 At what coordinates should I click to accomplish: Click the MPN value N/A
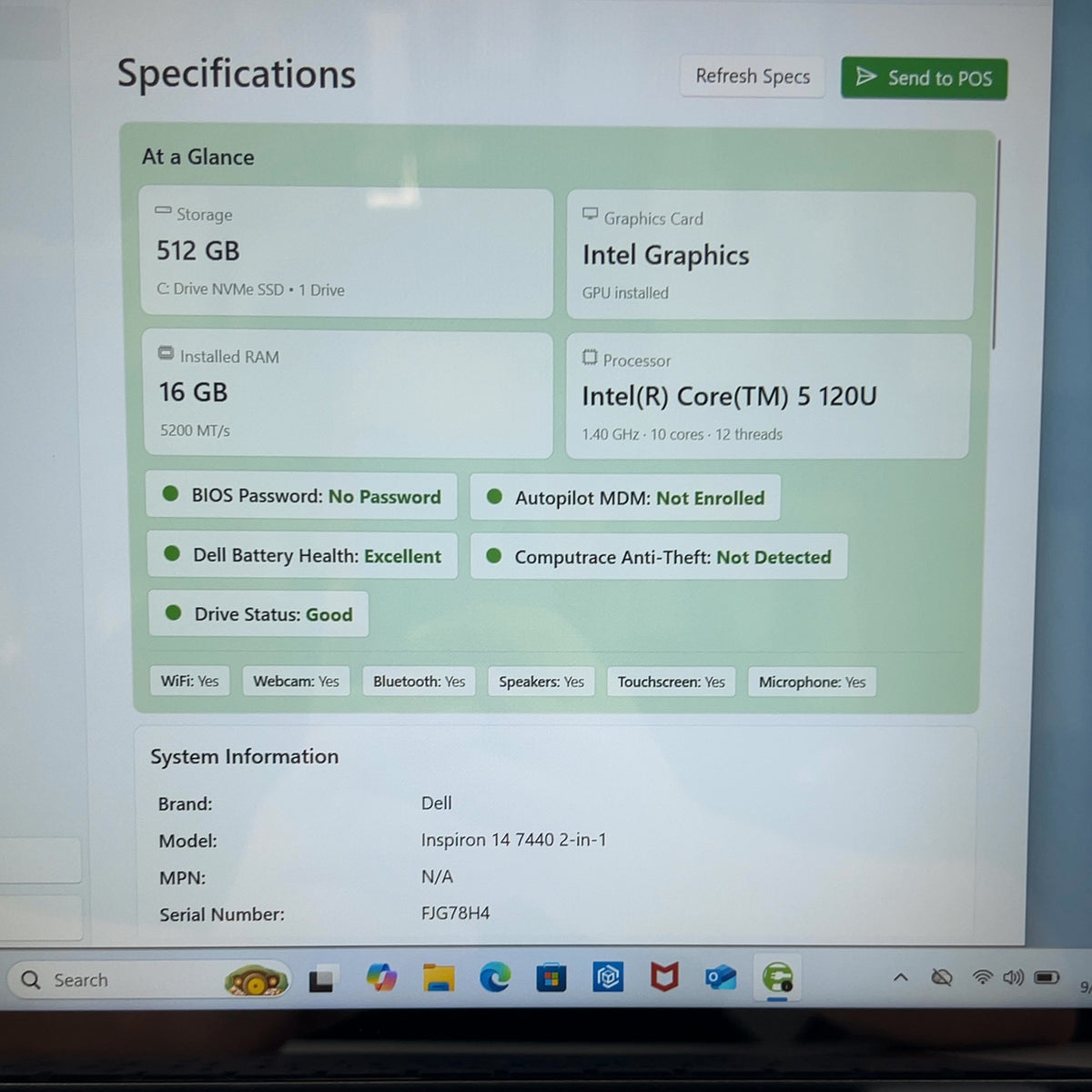pos(437,876)
